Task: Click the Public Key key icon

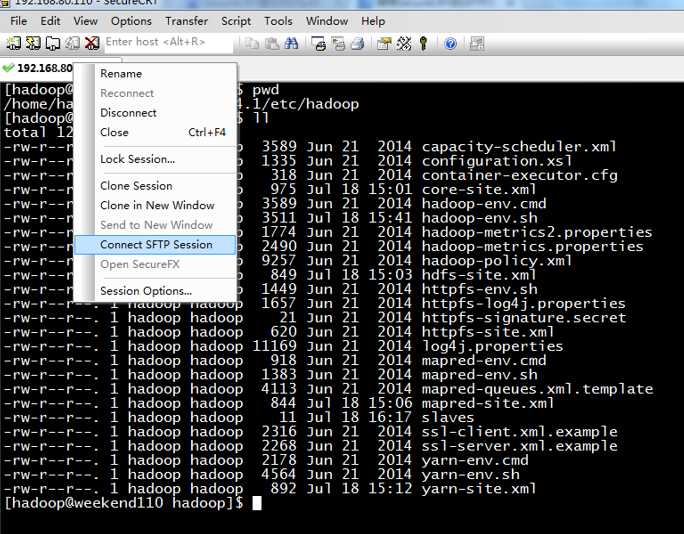Action: click(423, 43)
